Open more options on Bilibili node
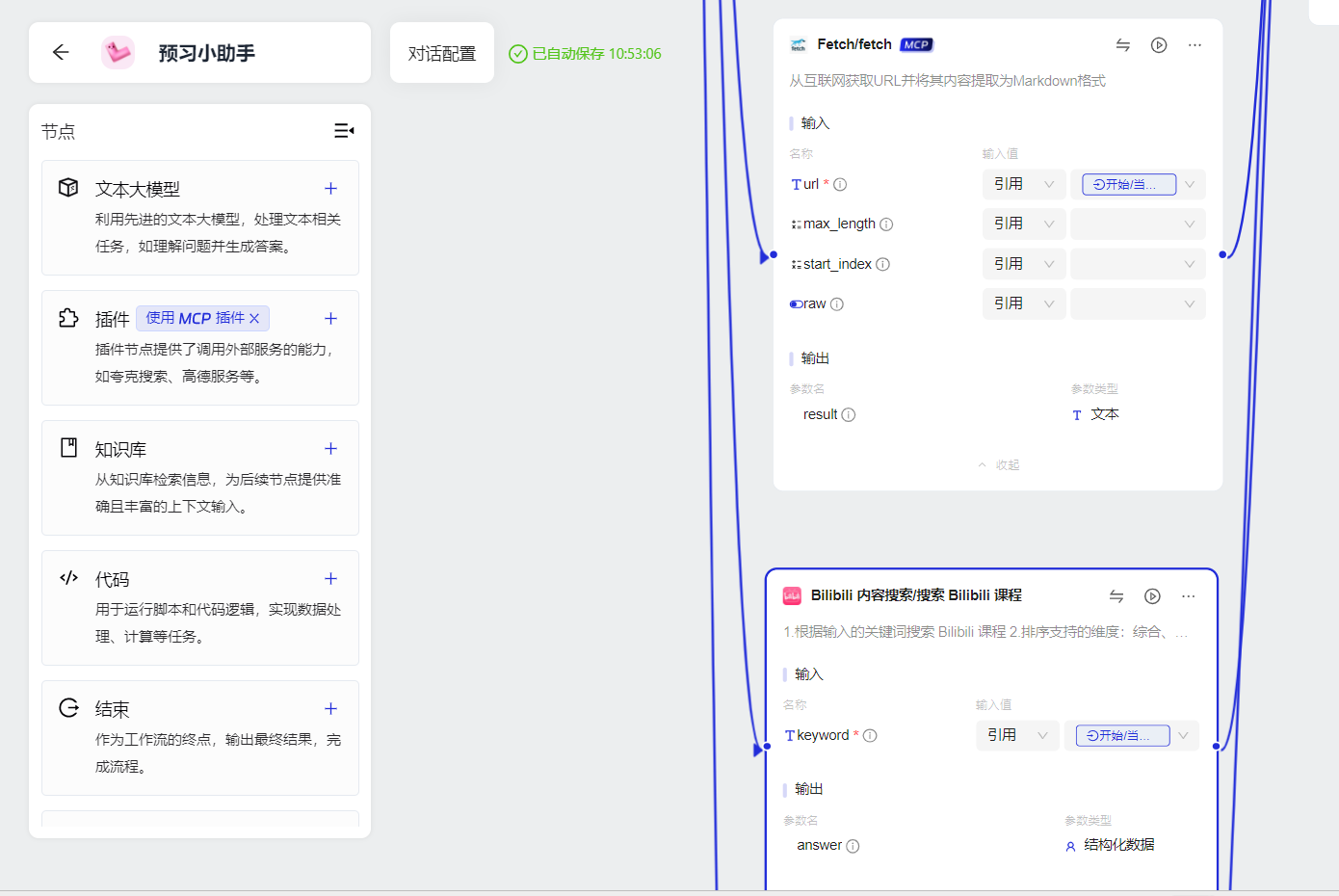Image resolution: width=1339 pixels, height=896 pixels. click(x=1188, y=596)
